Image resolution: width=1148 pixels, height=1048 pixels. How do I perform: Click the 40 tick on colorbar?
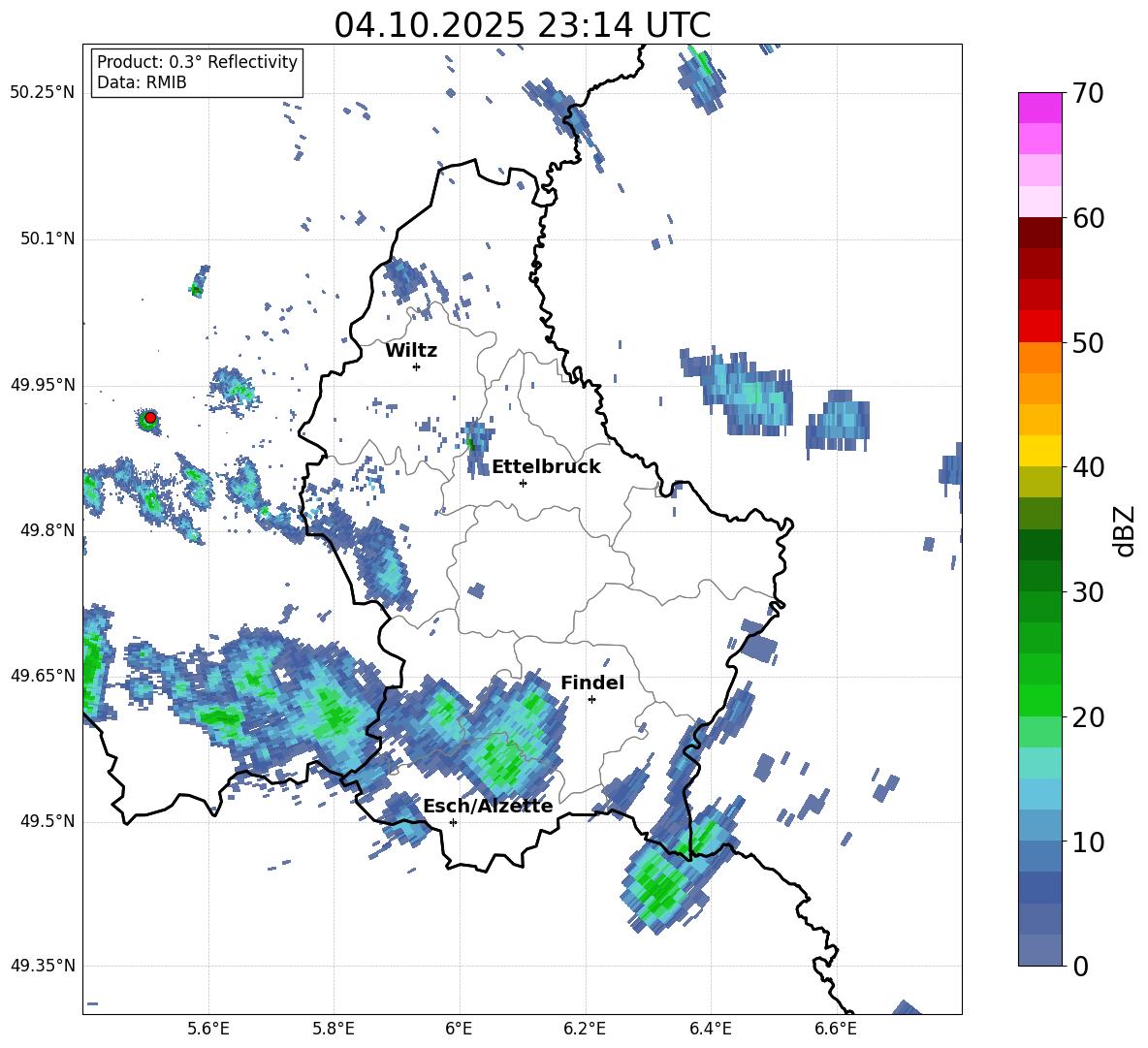click(x=1088, y=467)
